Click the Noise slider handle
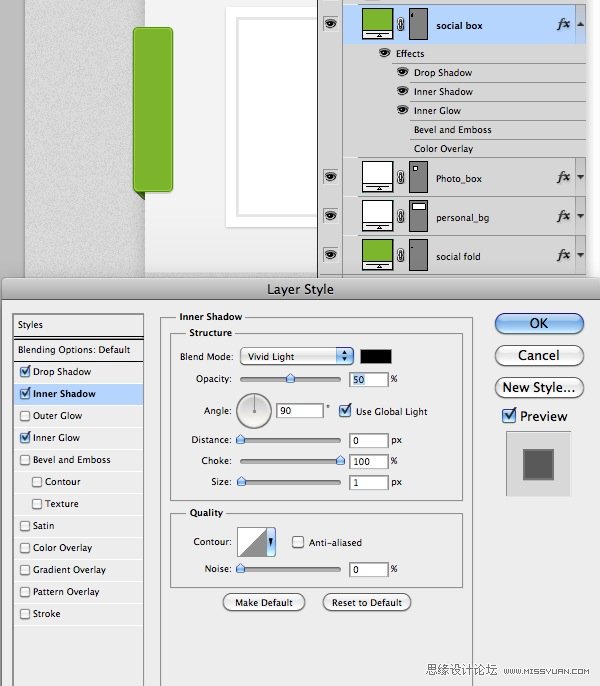The width and height of the screenshot is (600, 686). tap(240, 568)
